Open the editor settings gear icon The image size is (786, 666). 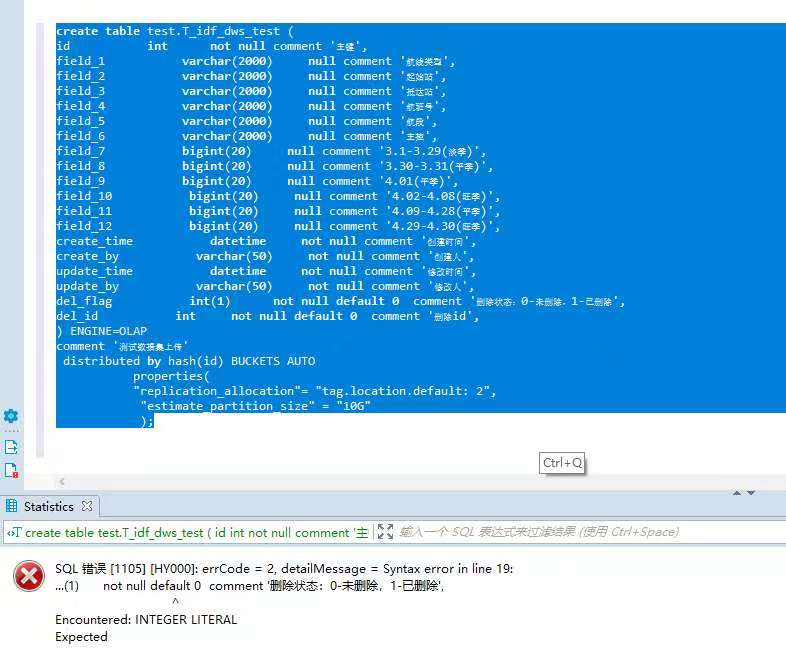pyautogui.click(x=11, y=416)
